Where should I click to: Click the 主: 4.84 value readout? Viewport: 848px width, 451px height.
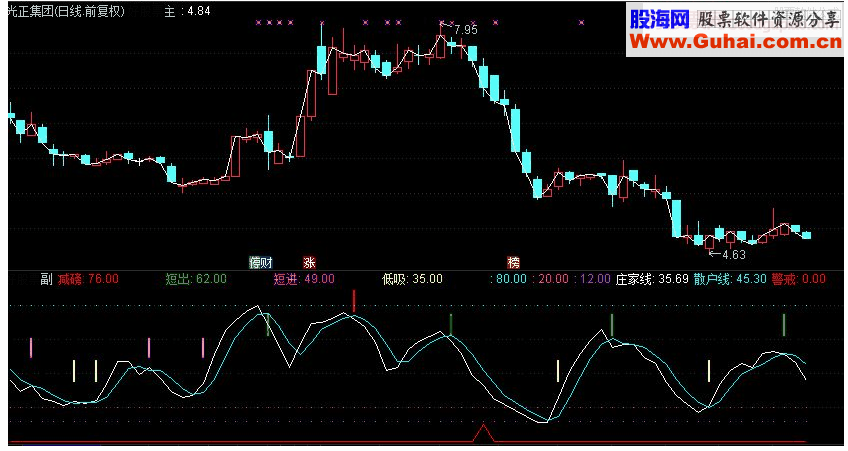(x=187, y=11)
